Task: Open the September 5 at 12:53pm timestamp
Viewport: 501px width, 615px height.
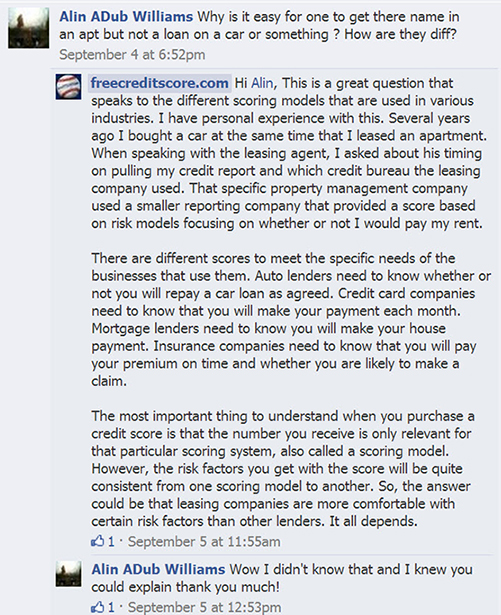Action: click(204, 608)
